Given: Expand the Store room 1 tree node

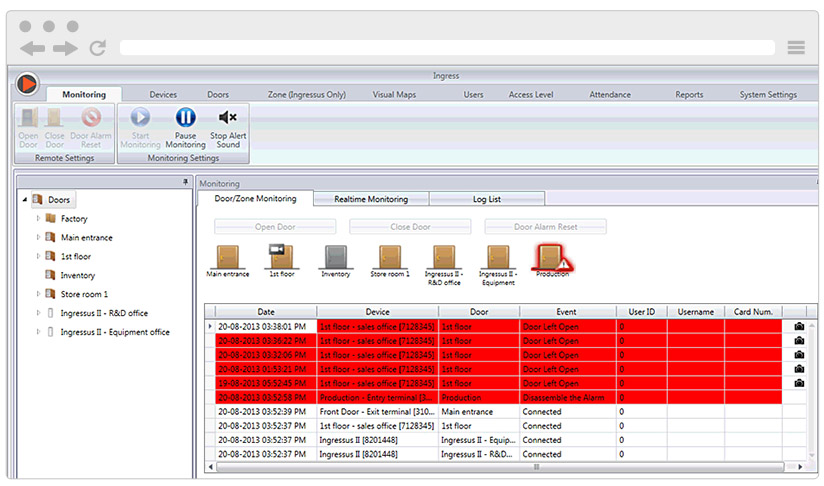Looking at the screenshot, I should point(38,294).
